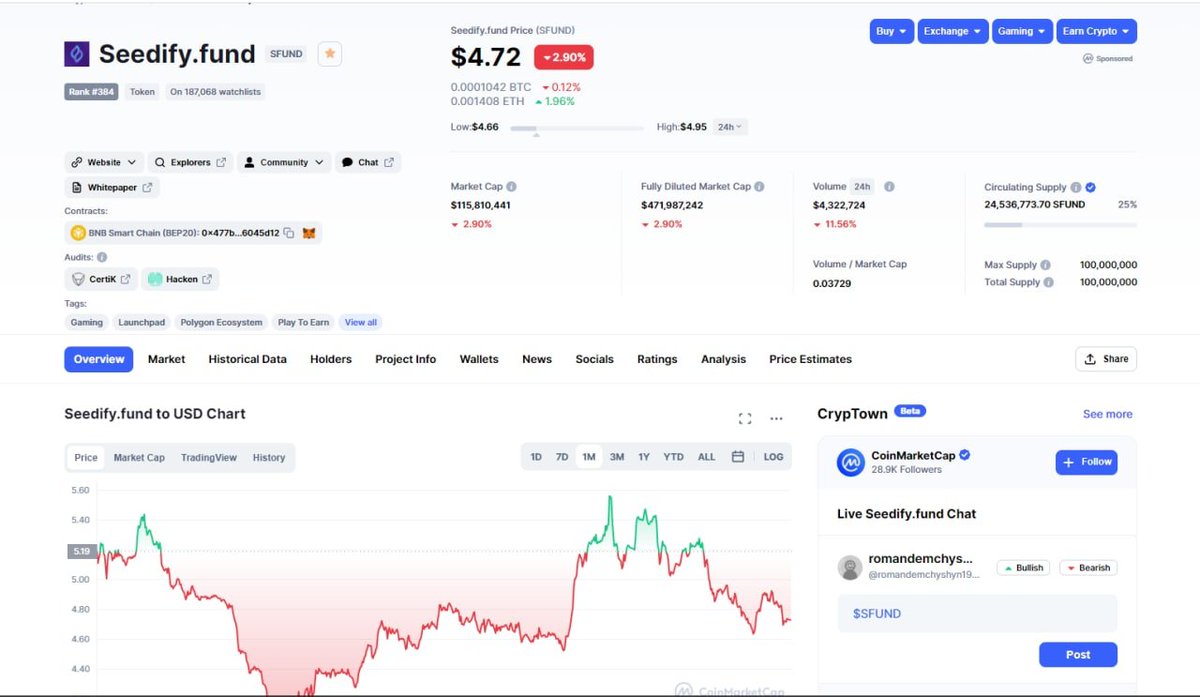1200x697 pixels.
Task: Switch chart to 3M range
Action: point(617,457)
